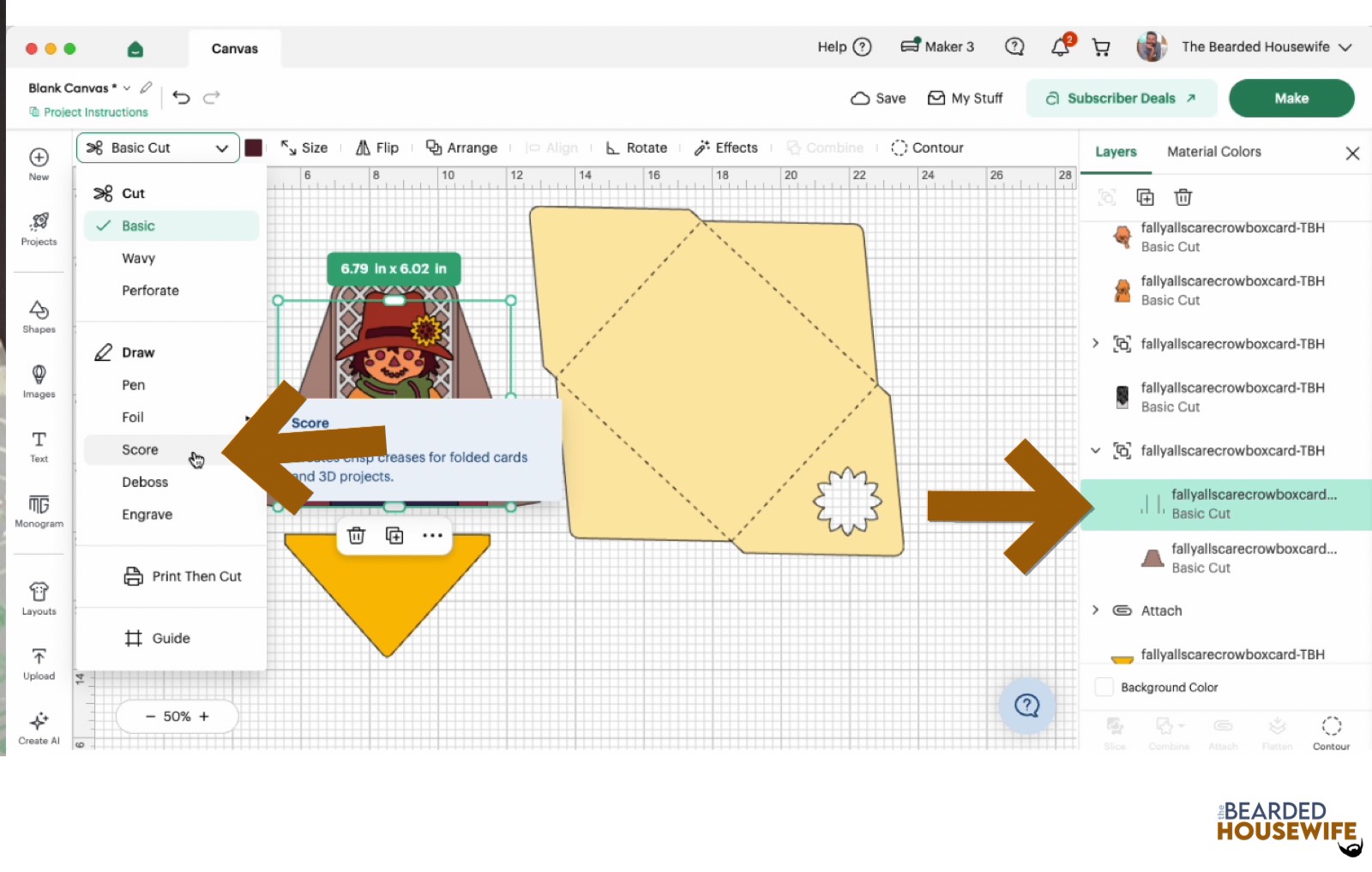Viewport: 1372px width, 872px height.
Task: Select Score from the operation menu
Action: pyautogui.click(x=140, y=450)
